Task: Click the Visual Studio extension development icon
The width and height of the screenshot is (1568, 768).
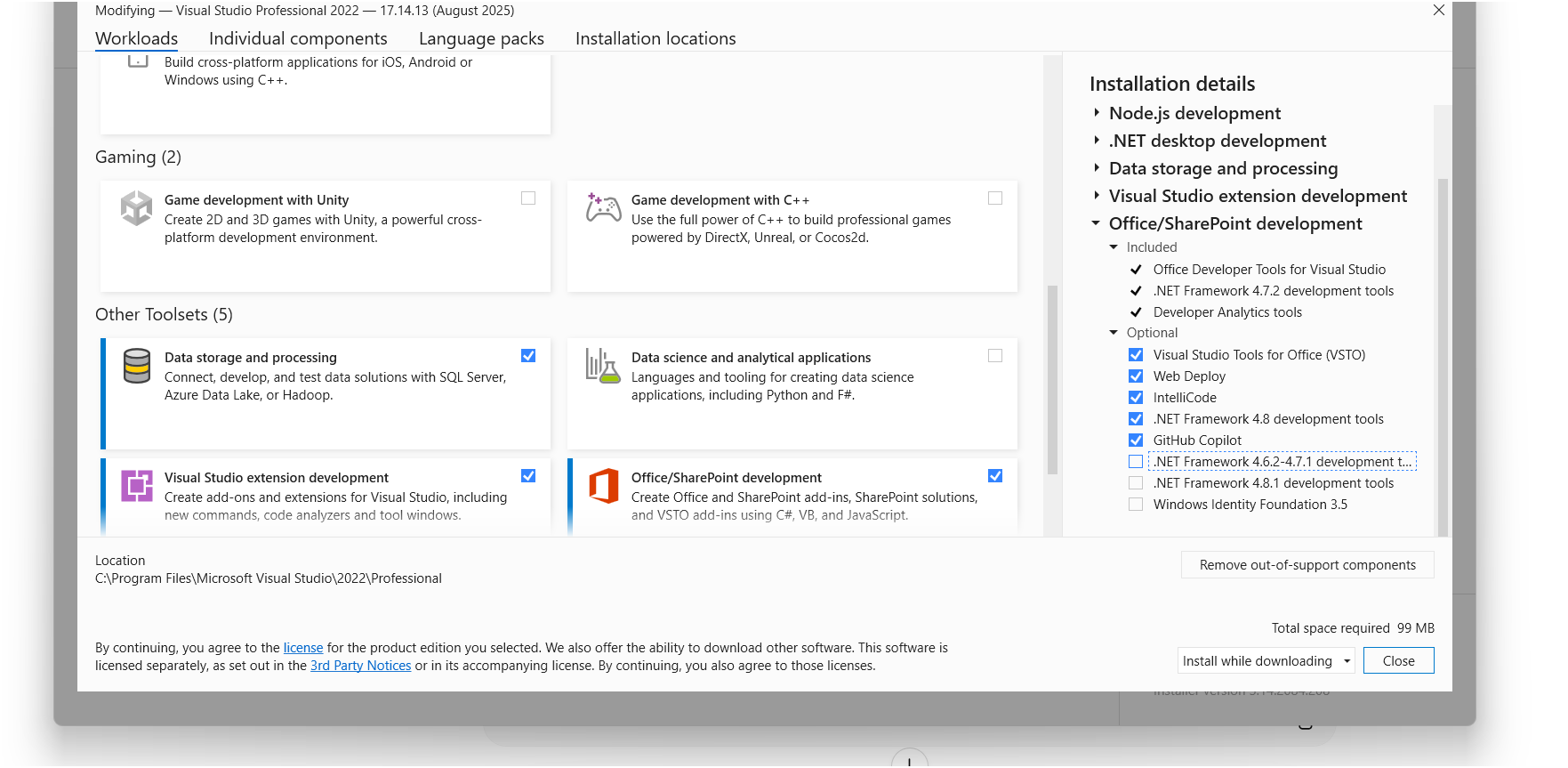Action: point(136,486)
